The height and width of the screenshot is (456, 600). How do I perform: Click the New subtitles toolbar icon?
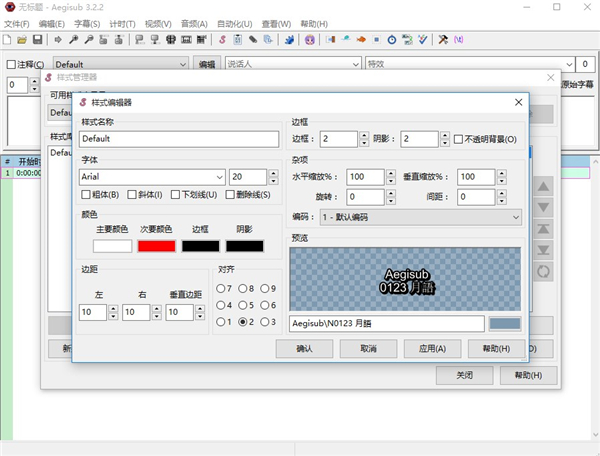coord(7,40)
